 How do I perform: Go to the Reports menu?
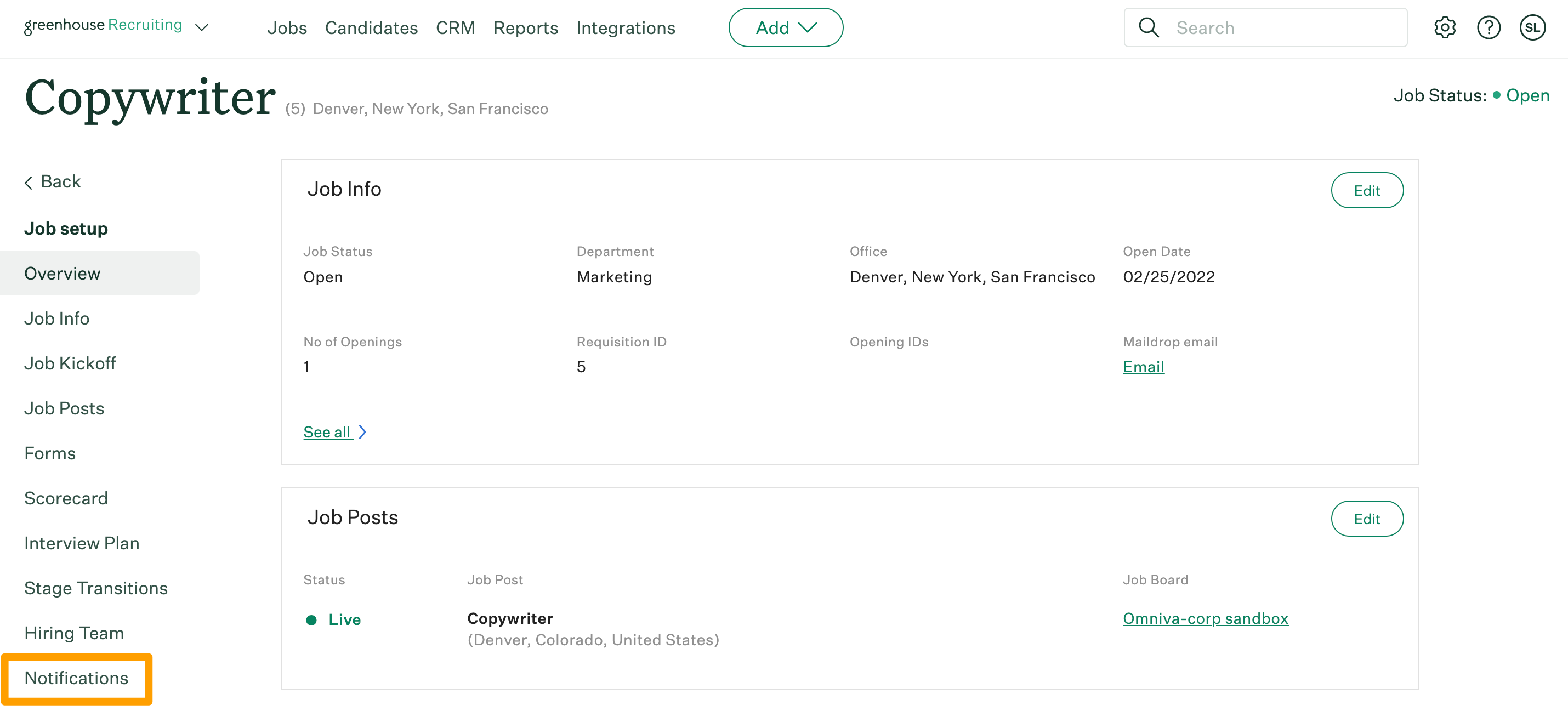point(525,28)
